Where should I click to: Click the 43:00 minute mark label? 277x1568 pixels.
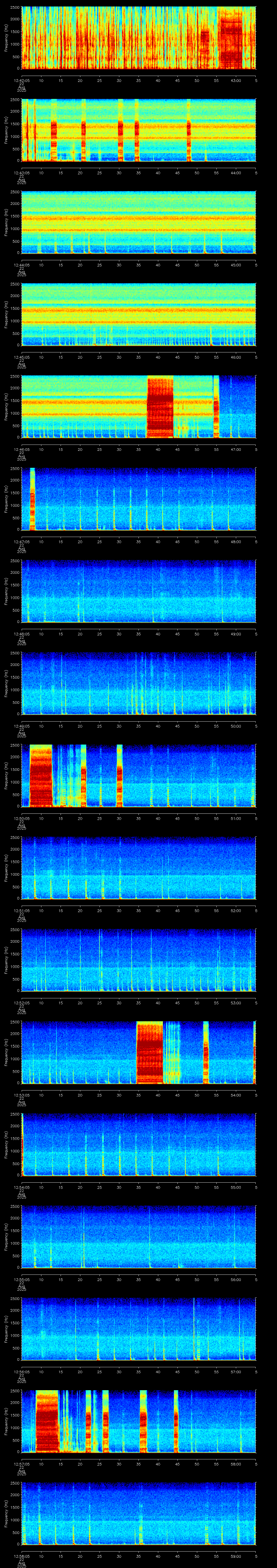click(x=236, y=80)
